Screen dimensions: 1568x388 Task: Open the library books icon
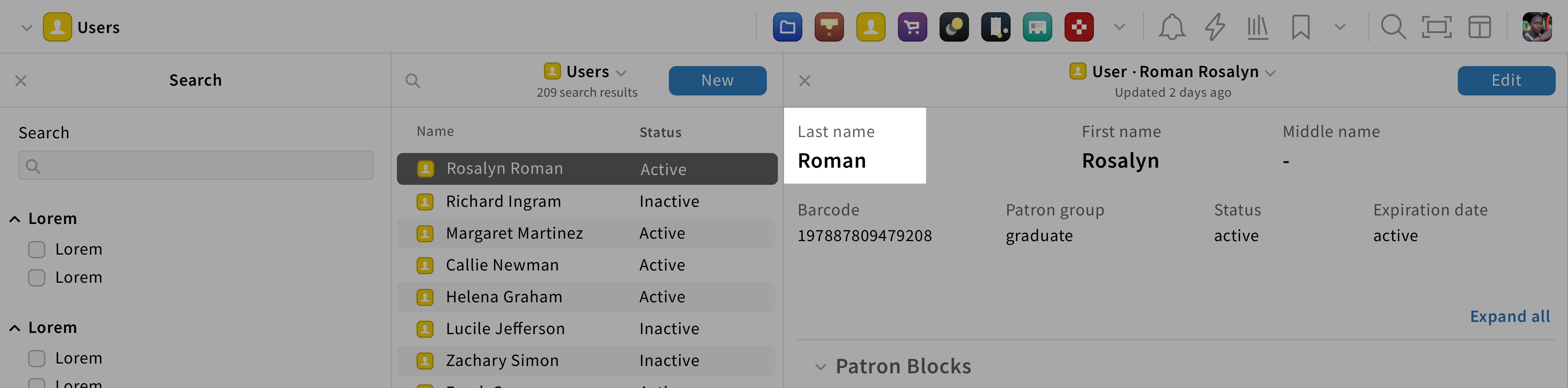tap(1257, 27)
